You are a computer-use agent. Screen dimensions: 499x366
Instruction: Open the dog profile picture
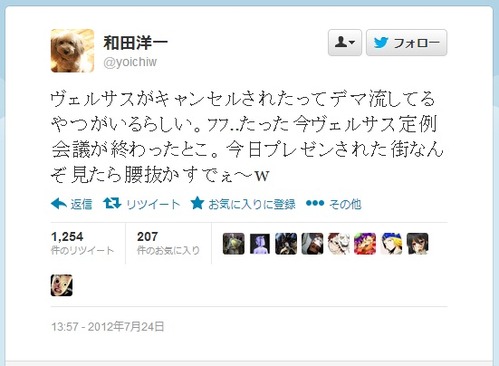pos(72,51)
